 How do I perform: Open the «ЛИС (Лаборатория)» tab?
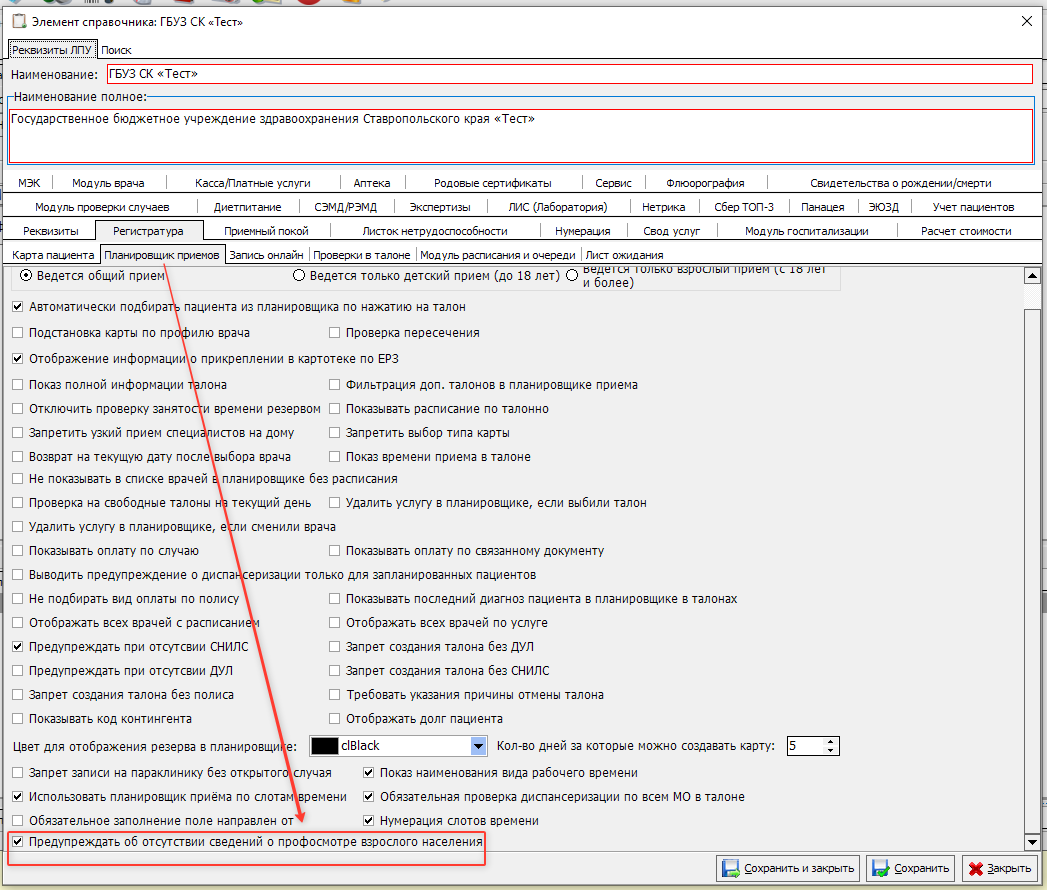tap(558, 207)
